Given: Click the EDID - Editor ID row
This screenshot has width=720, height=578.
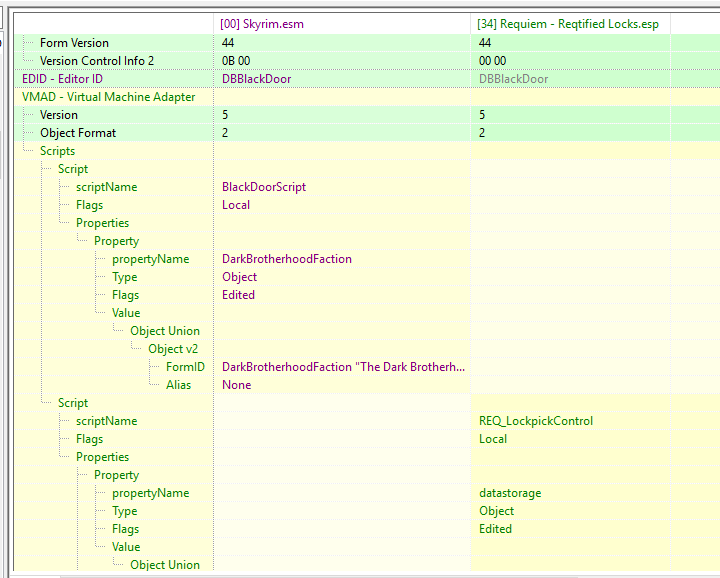Looking at the screenshot, I should (x=62, y=79).
